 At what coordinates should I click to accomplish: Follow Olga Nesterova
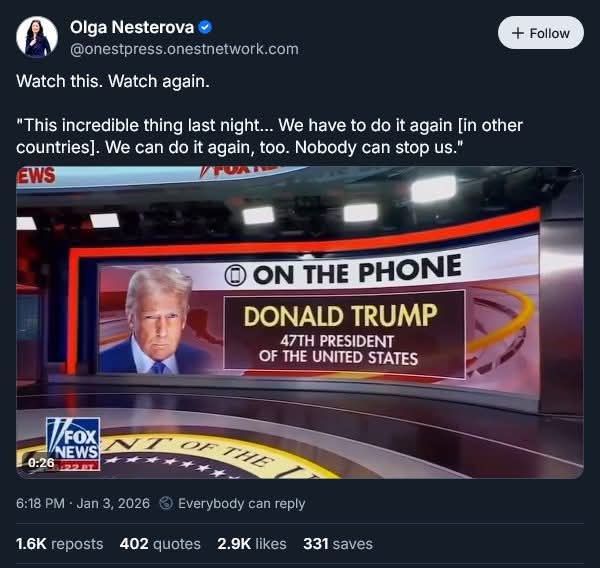pos(540,33)
